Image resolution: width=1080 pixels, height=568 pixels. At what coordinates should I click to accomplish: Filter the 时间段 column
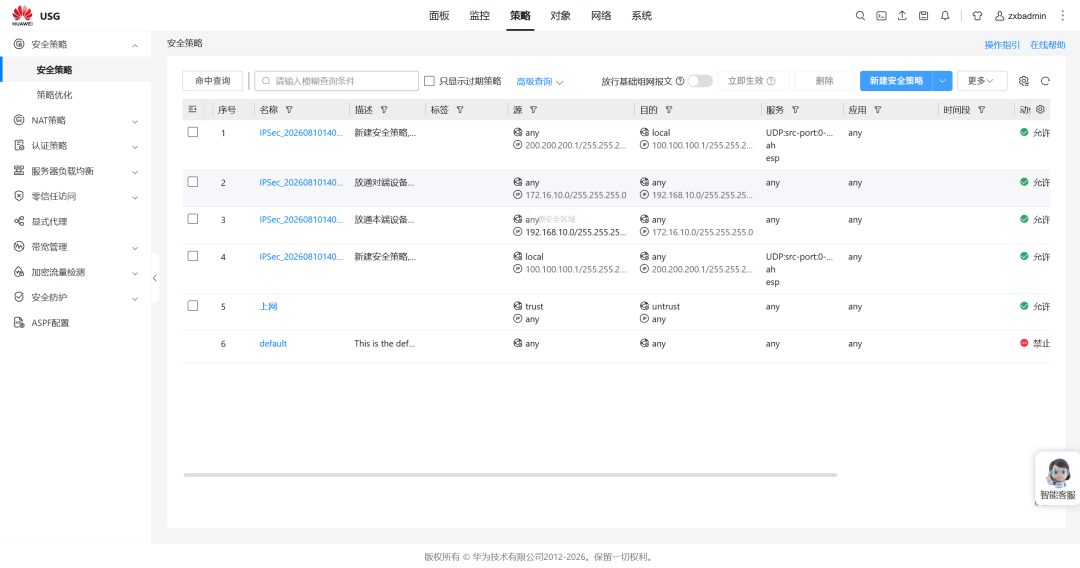coord(982,109)
